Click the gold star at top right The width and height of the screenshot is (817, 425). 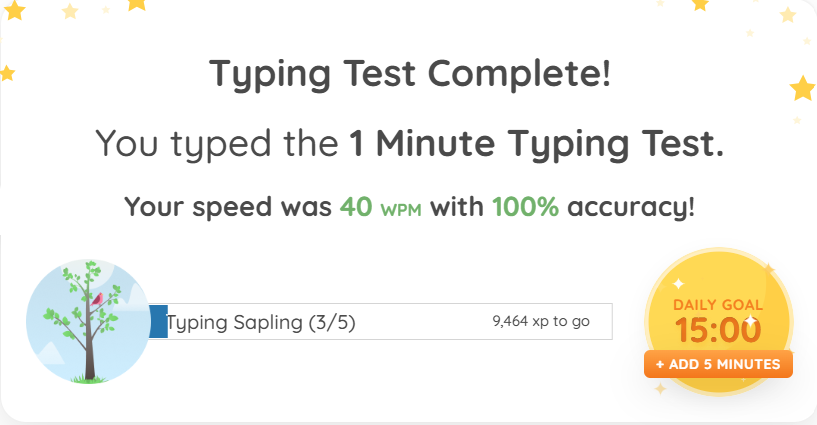[x=700, y=4]
